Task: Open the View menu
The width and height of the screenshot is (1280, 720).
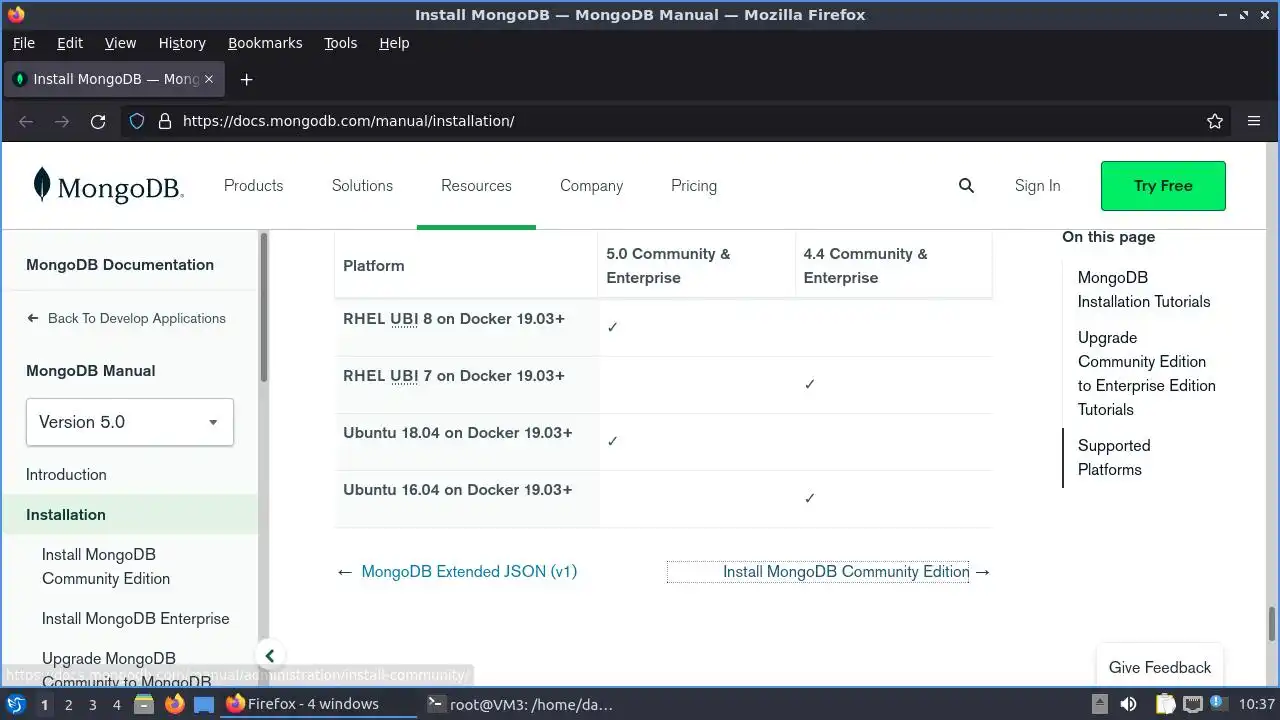Action: [120, 43]
